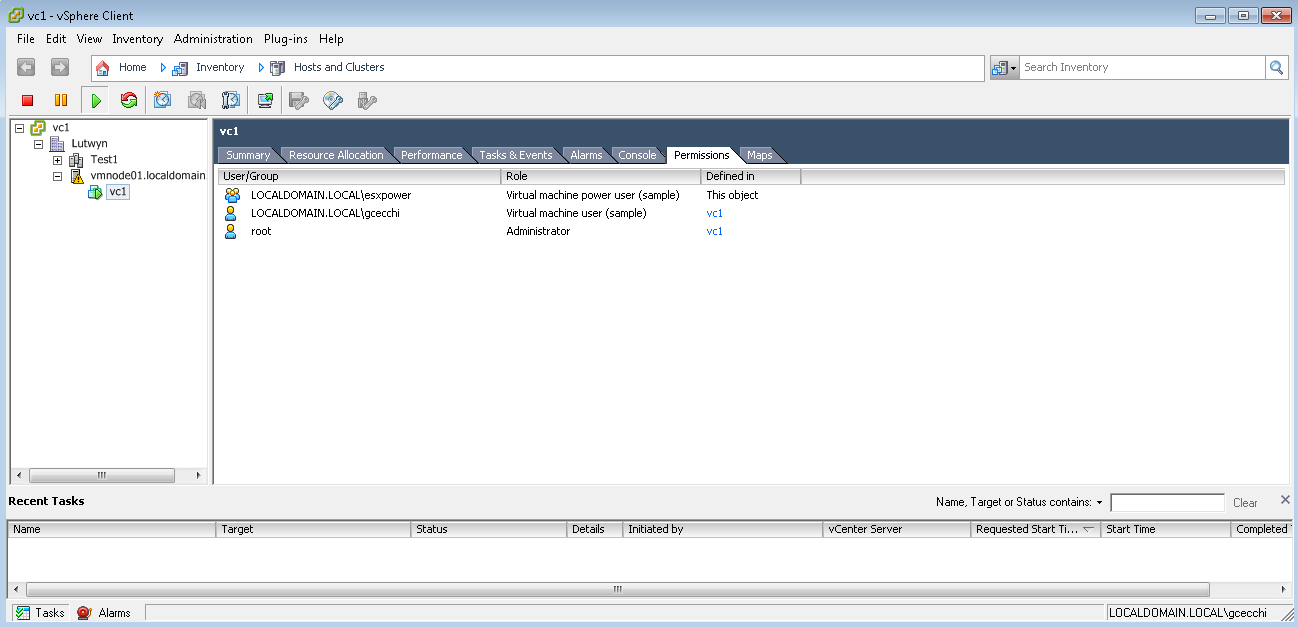Viewport: 1298px width, 627px height.
Task: Sort by Role column header
Action: pyautogui.click(x=601, y=176)
